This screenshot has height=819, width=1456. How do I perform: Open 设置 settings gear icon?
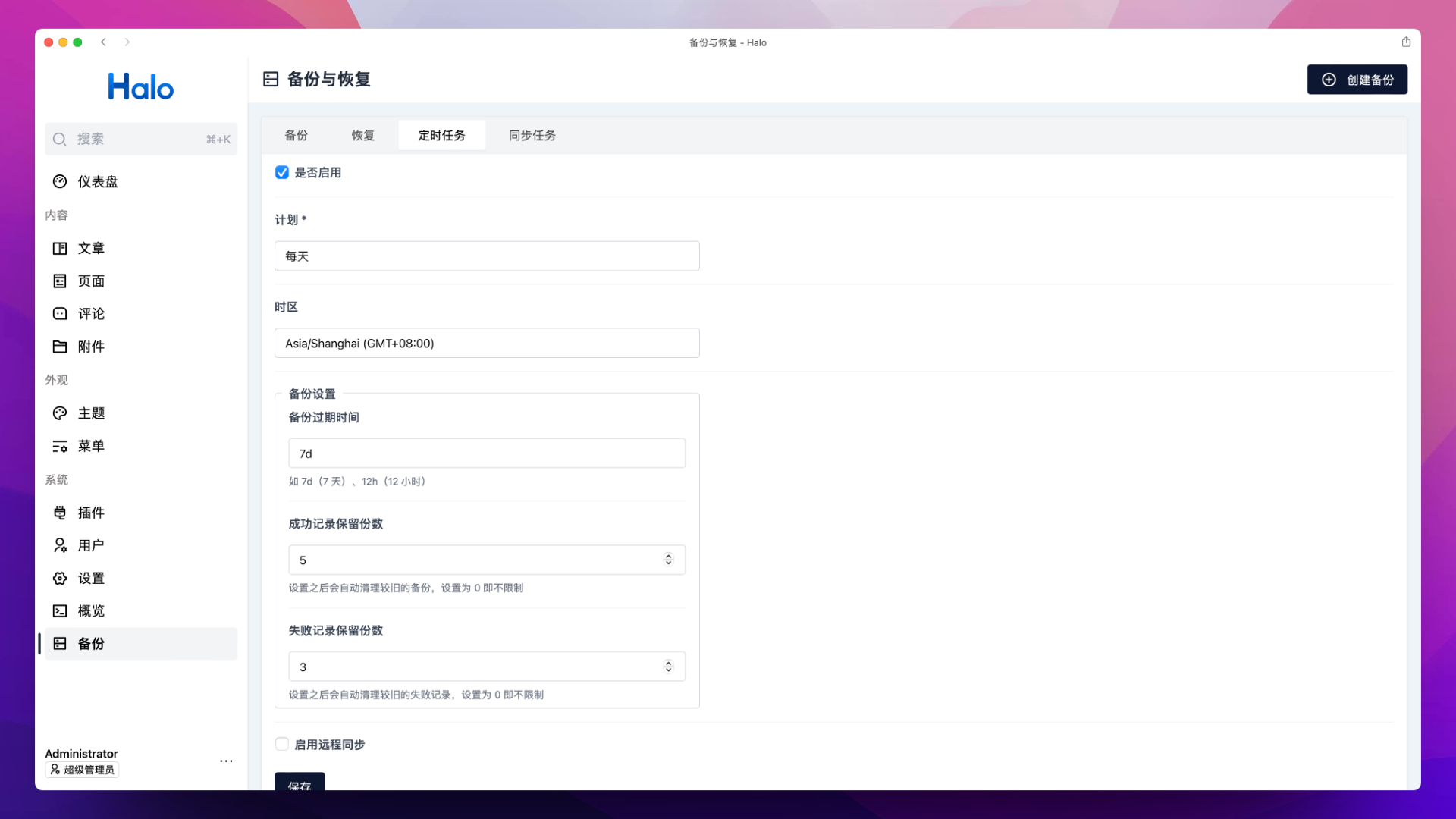60,578
